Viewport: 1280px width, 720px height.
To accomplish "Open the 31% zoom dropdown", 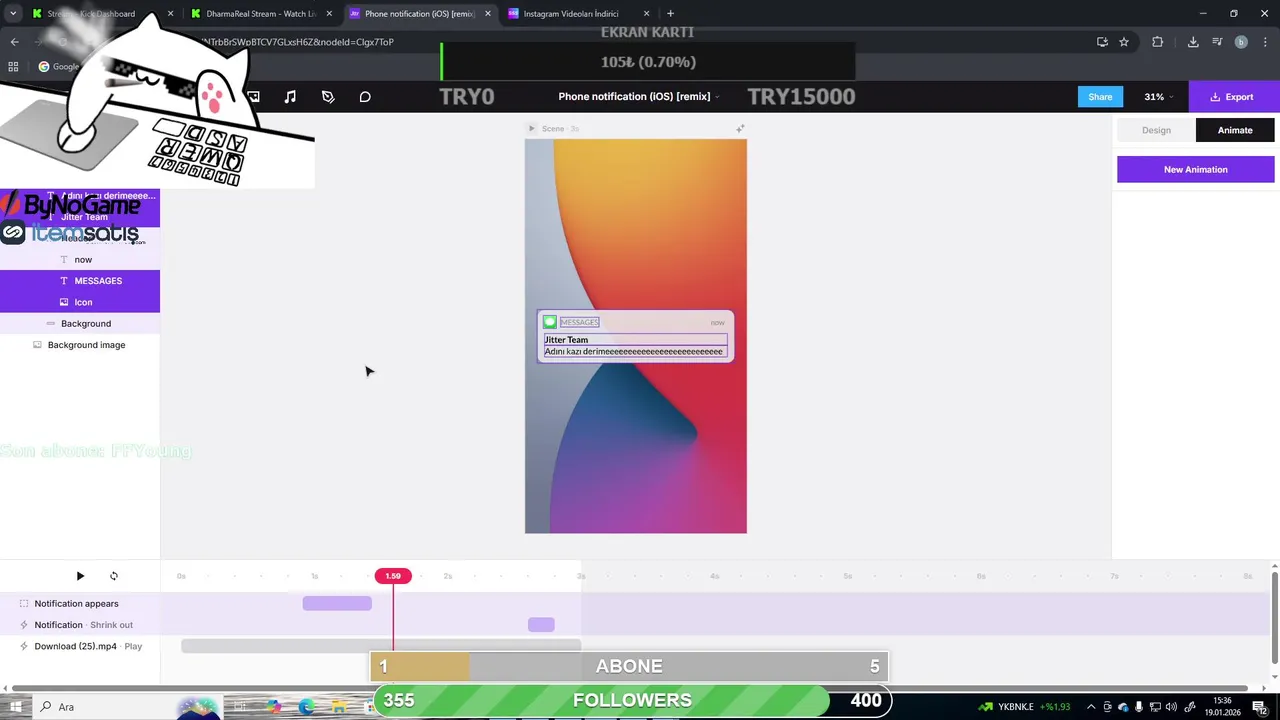I will click(x=1159, y=97).
